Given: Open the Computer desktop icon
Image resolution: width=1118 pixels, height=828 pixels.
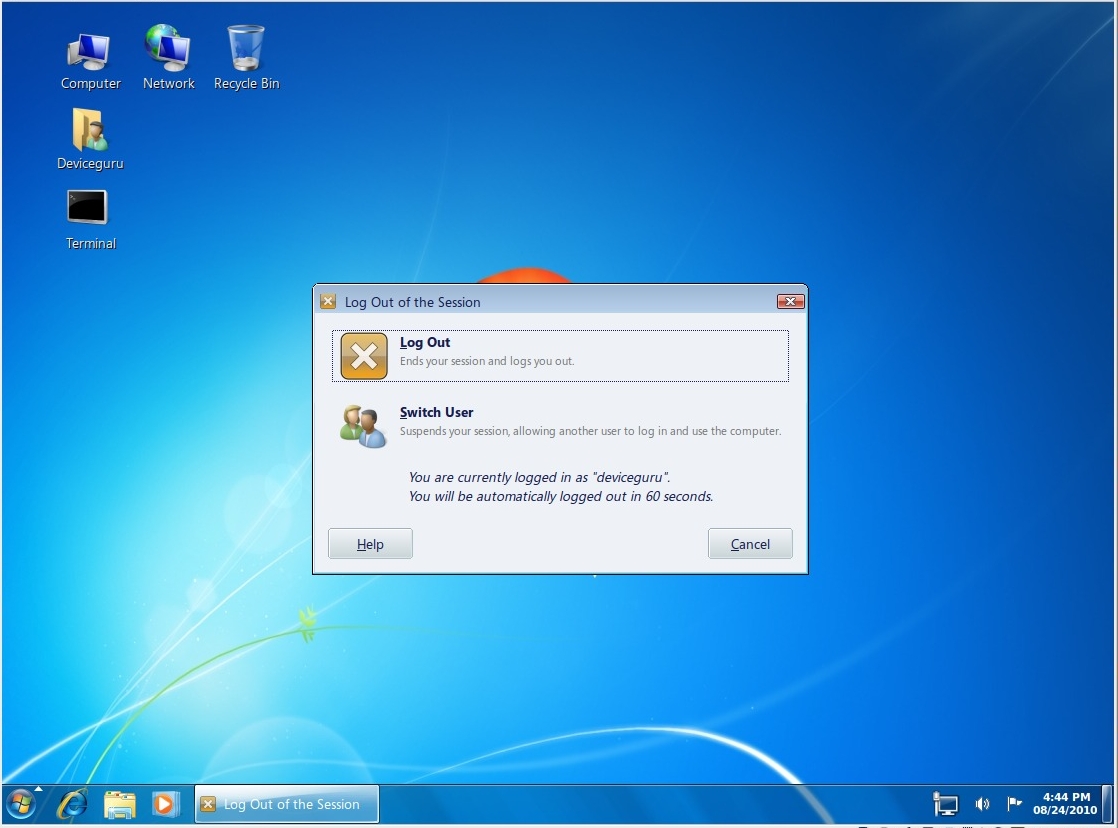Looking at the screenshot, I should click(90, 60).
